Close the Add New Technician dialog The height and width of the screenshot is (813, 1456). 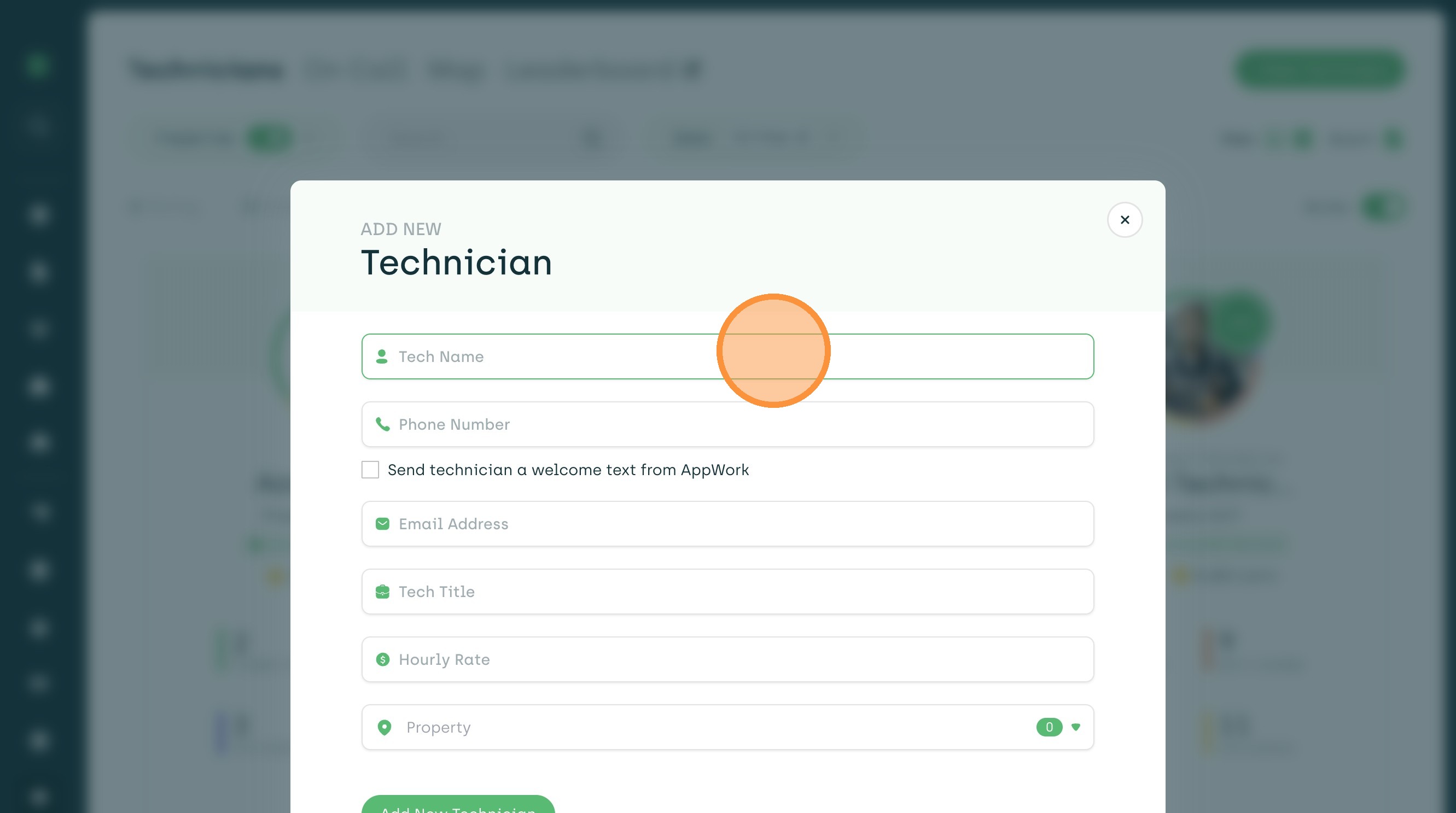[1124, 220]
